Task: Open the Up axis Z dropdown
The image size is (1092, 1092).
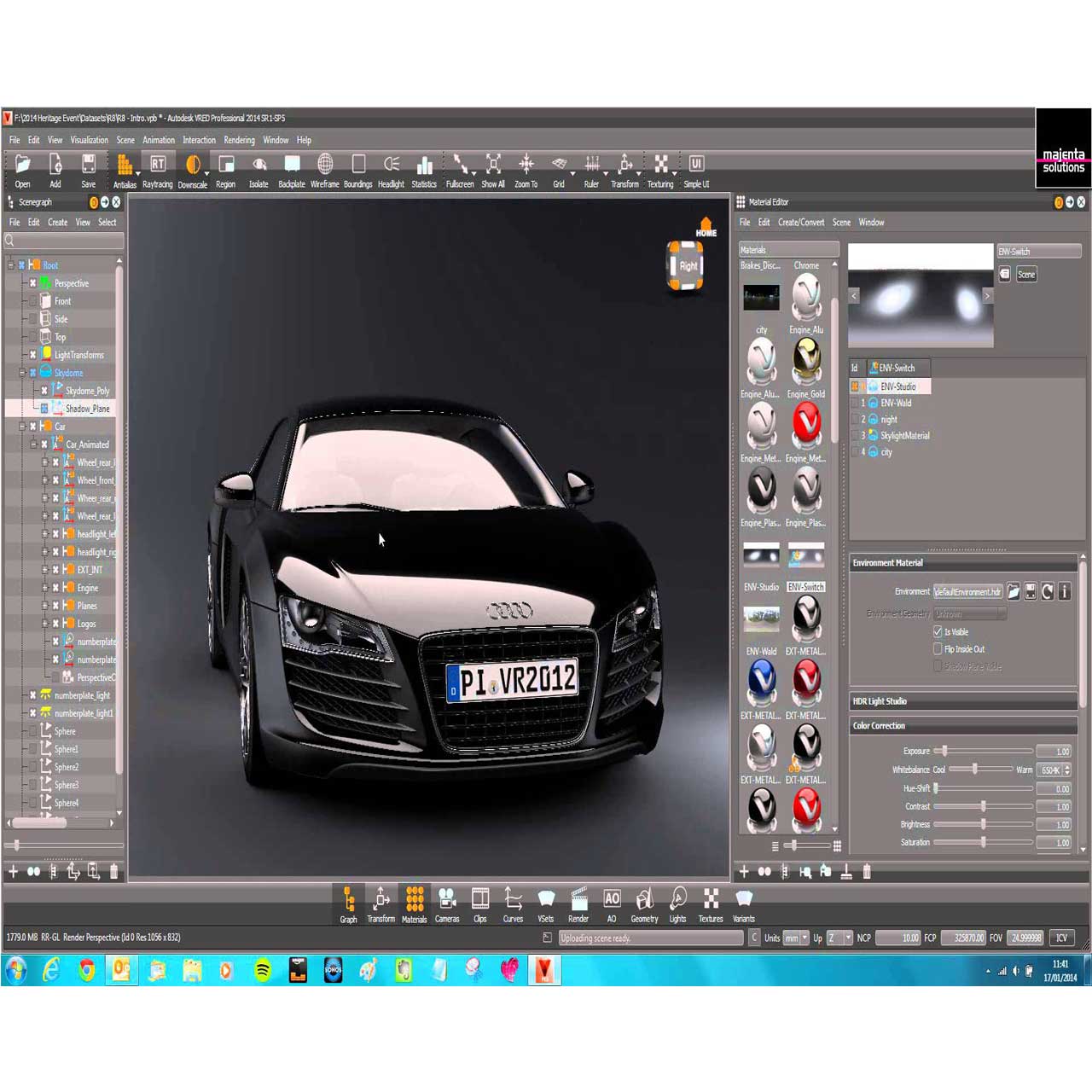Action: [839, 938]
